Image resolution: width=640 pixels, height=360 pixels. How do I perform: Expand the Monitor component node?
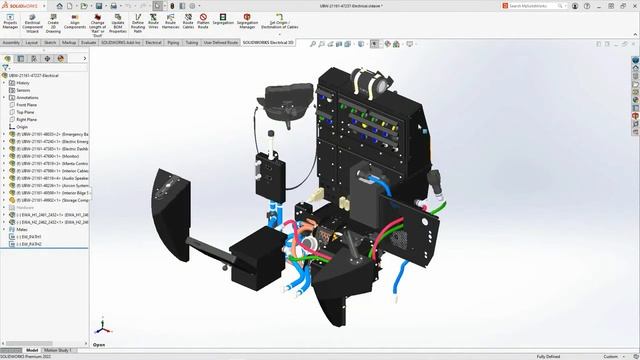coord(4,156)
